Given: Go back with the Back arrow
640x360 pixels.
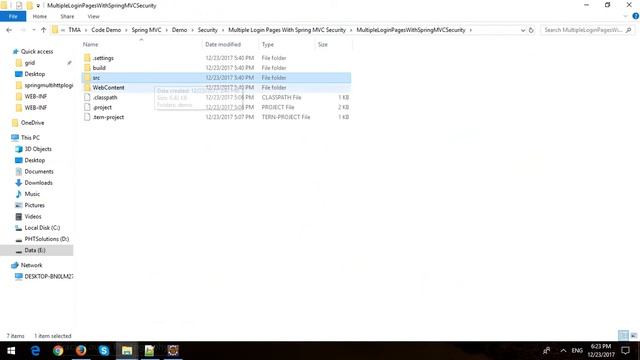Looking at the screenshot, I should (9, 30).
